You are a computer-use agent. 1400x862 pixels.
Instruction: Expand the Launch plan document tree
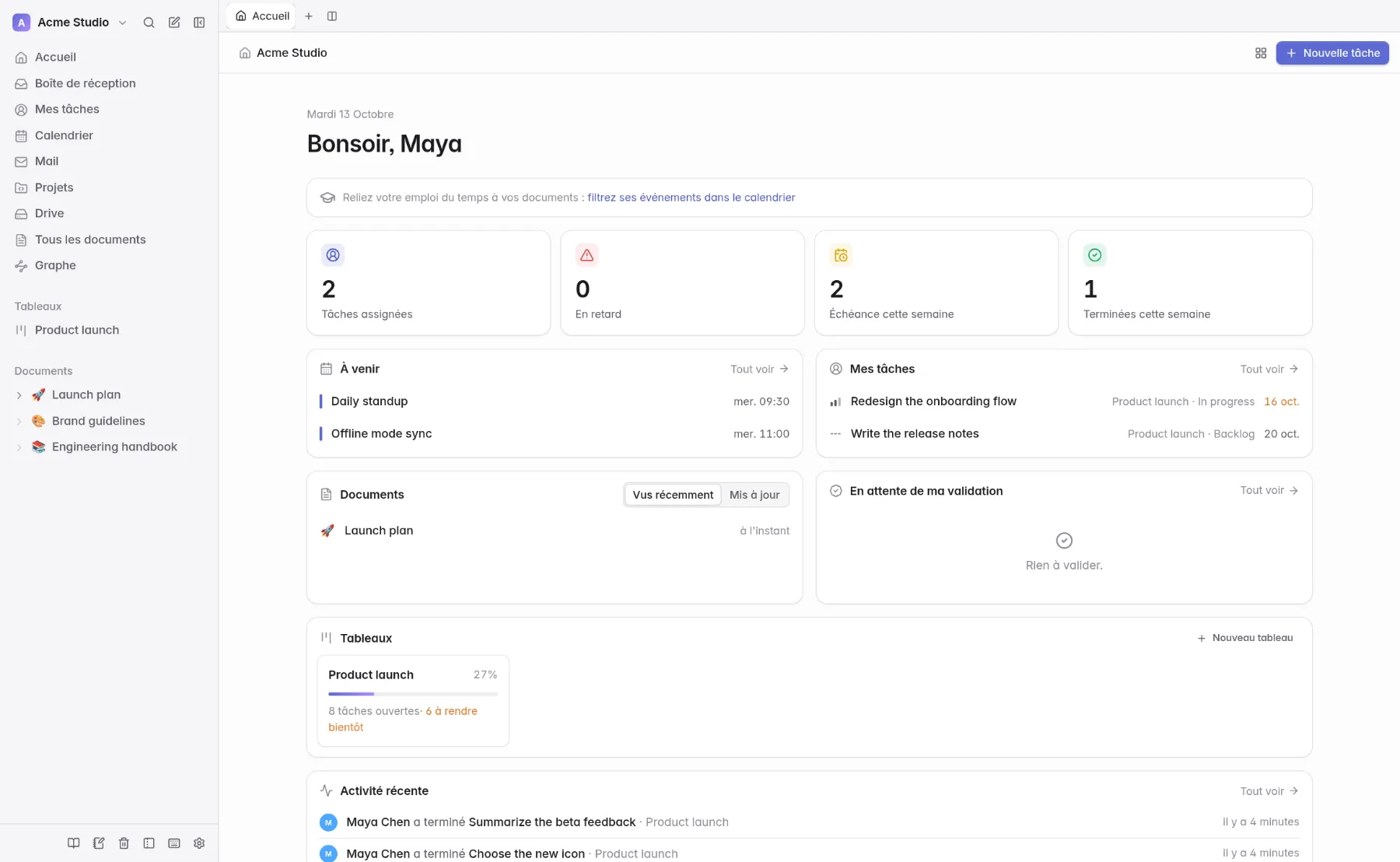(19, 395)
